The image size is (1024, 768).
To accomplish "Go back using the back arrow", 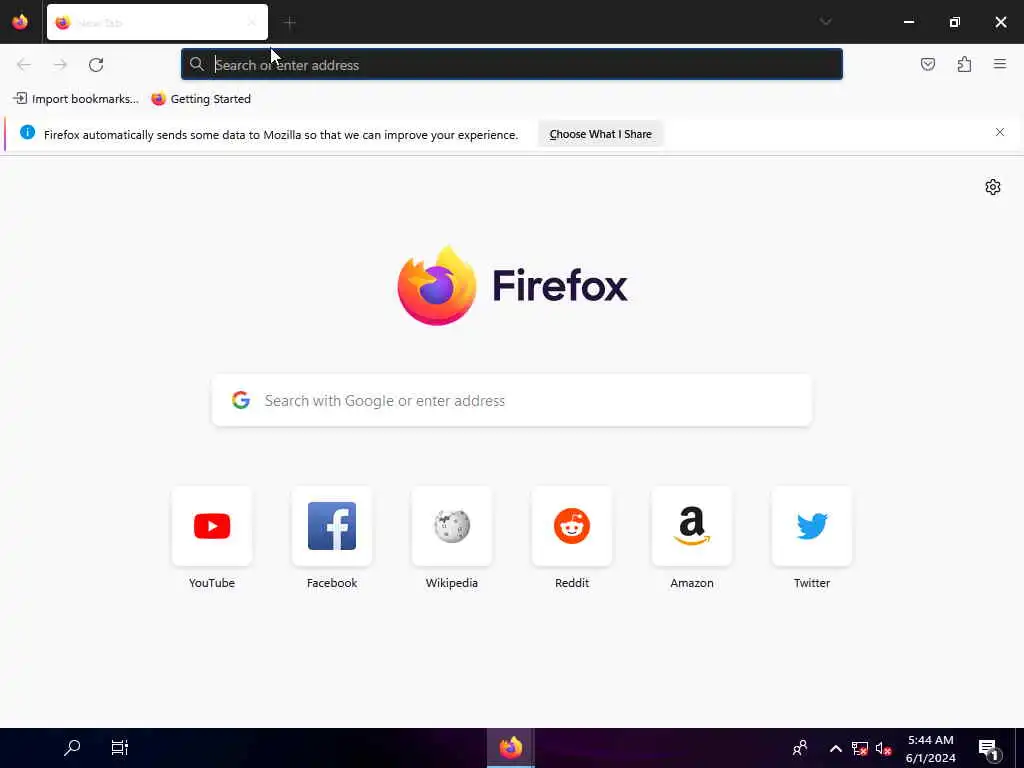I will click(x=24, y=65).
